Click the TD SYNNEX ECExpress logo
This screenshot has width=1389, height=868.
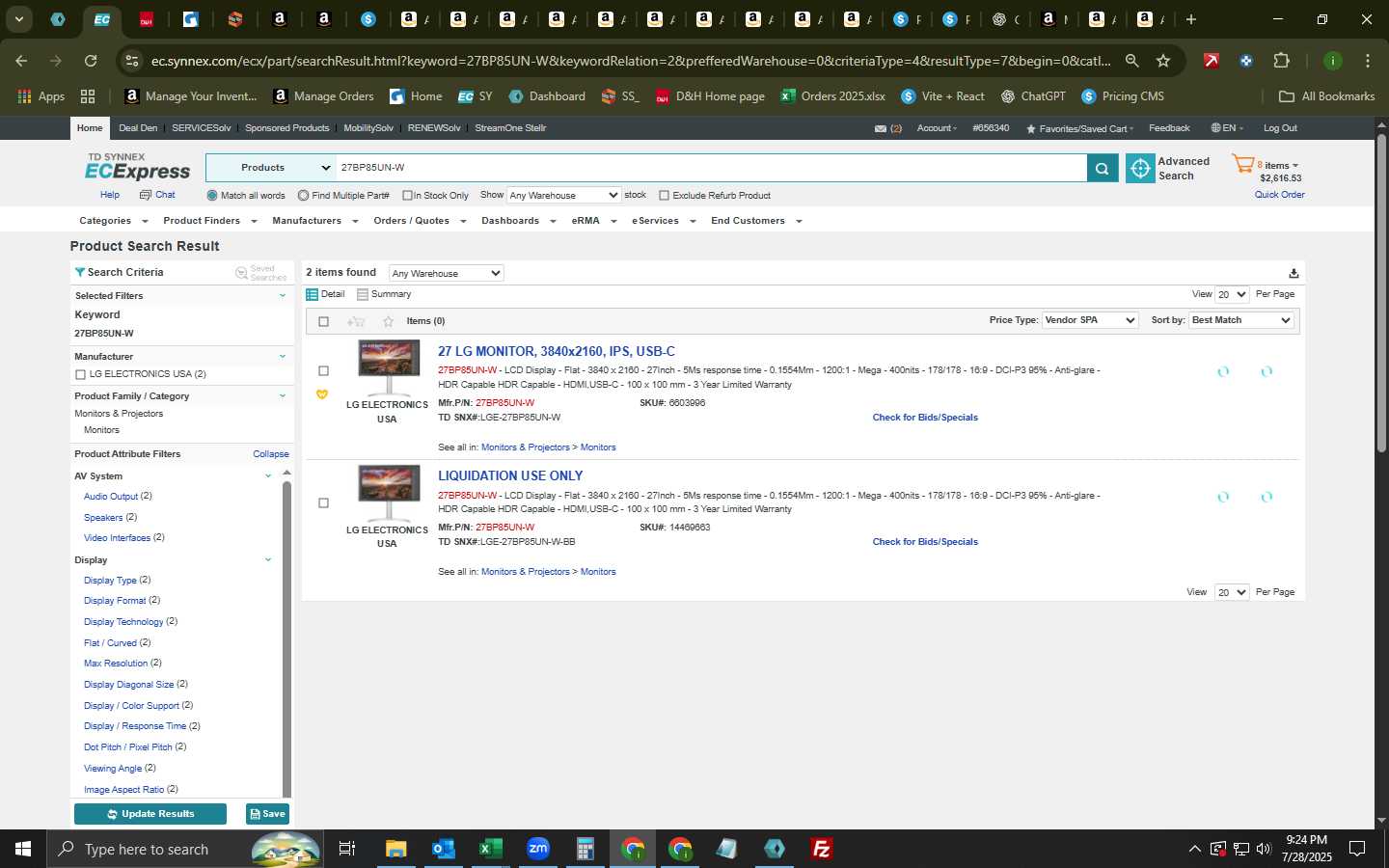[x=138, y=167]
